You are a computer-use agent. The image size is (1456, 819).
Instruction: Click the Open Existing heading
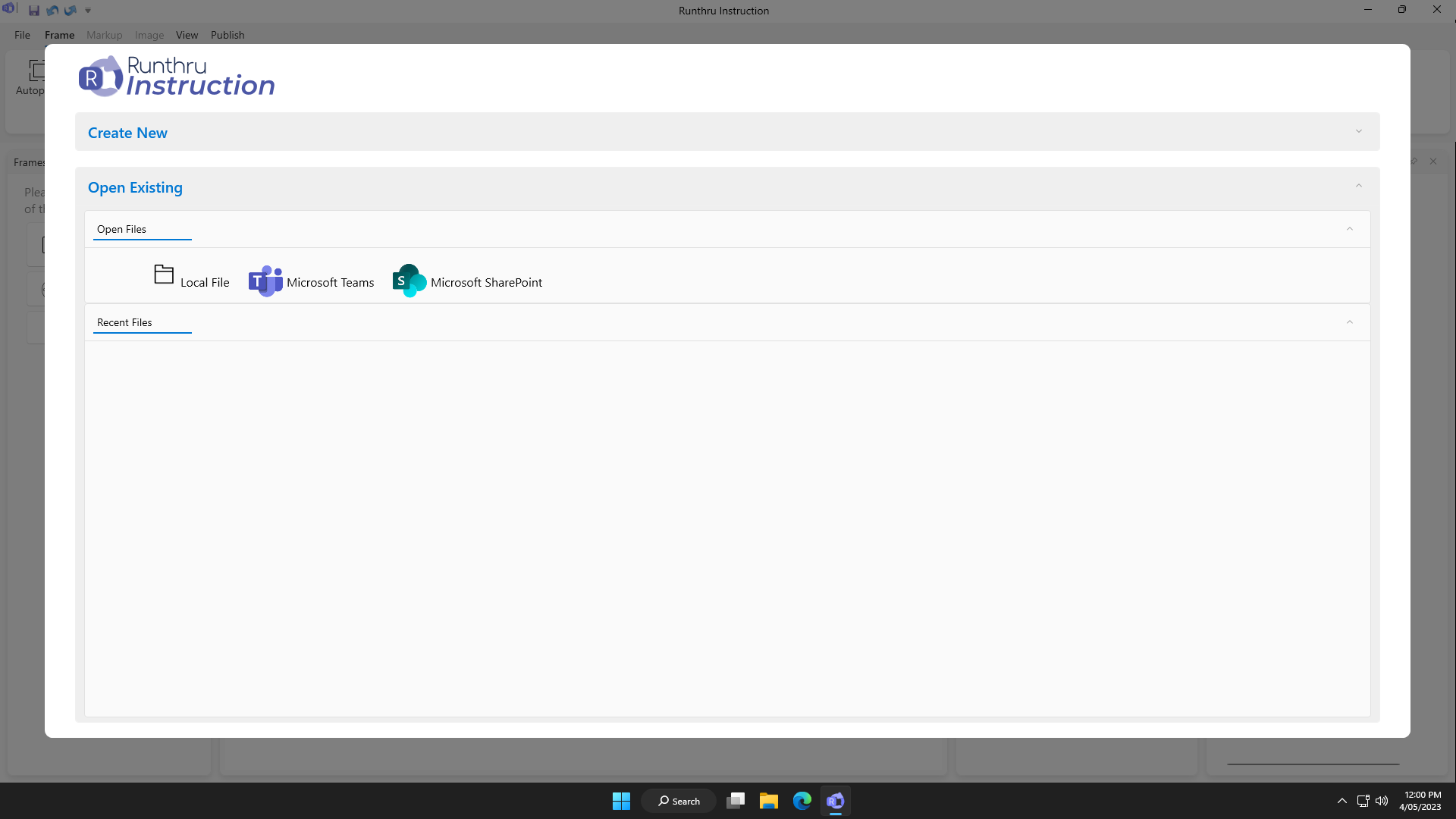[x=135, y=187]
